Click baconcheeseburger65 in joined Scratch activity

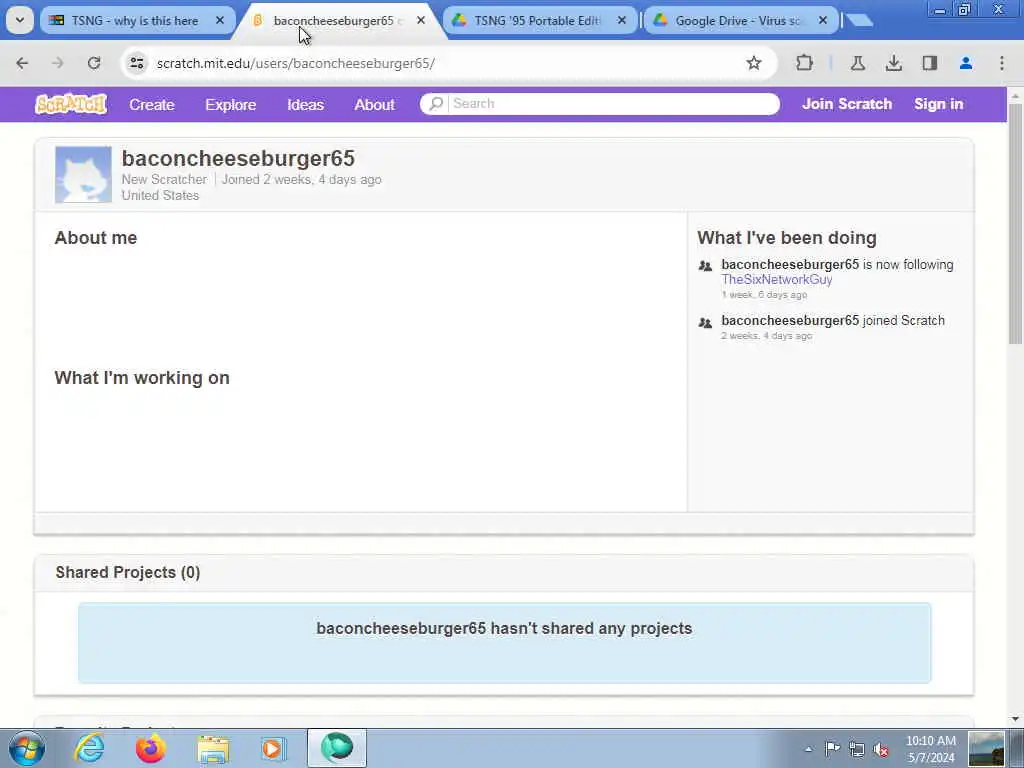point(790,321)
